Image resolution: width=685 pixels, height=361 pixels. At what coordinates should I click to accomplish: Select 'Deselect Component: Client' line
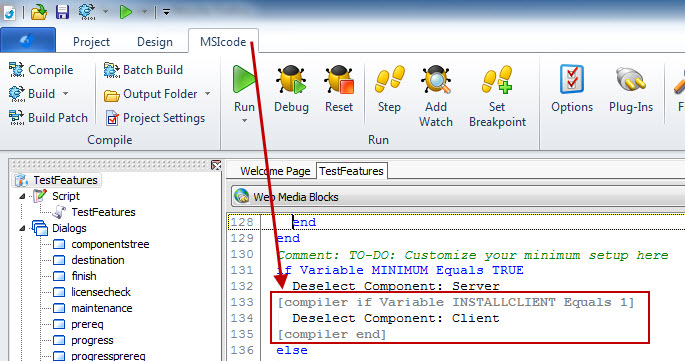(x=396, y=318)
